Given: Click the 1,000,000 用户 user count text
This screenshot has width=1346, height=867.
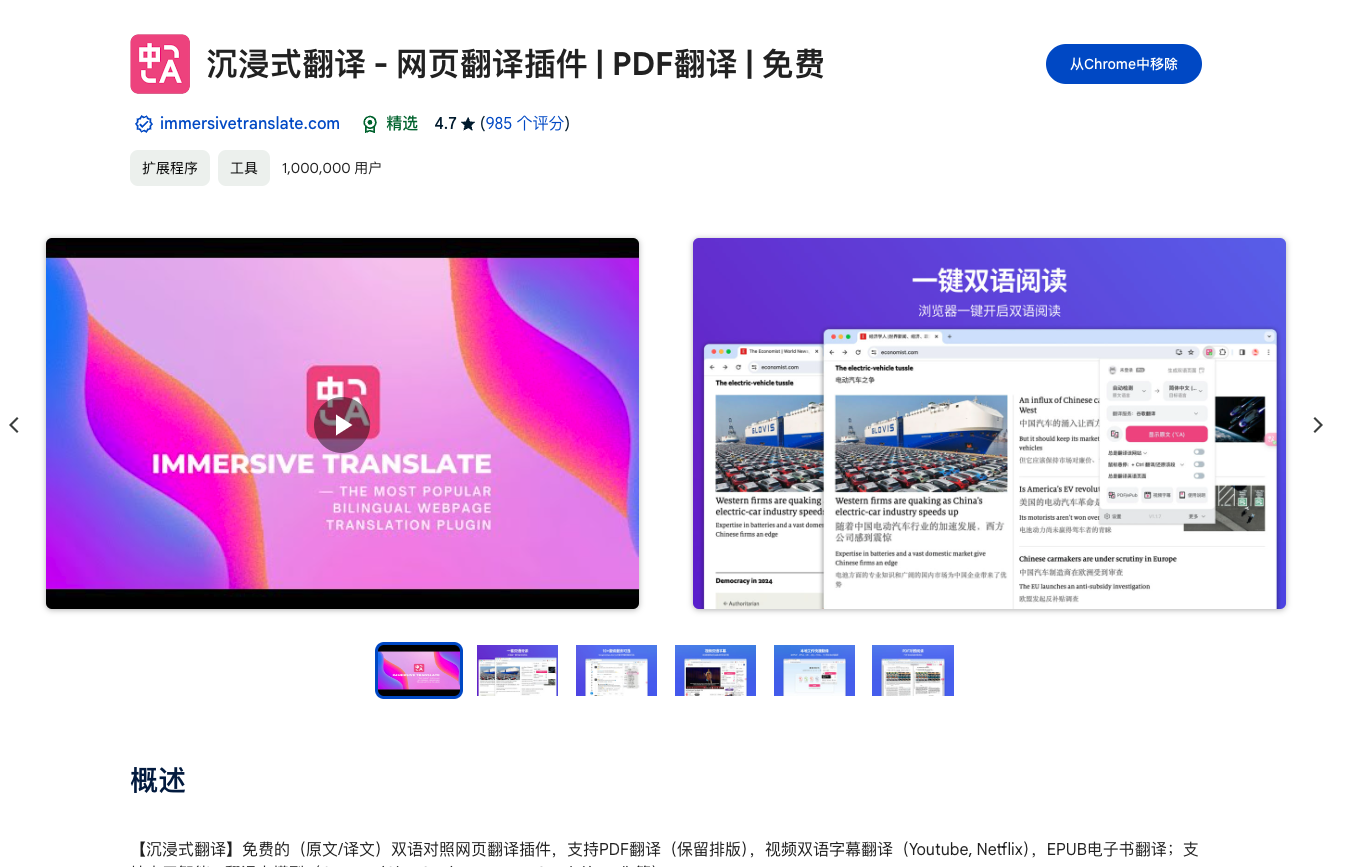Looking at the screenshot, I should [331, 168].
